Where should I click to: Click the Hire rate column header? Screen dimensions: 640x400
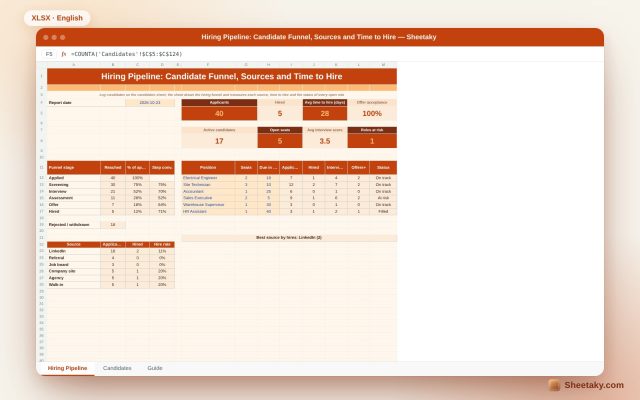162,244
